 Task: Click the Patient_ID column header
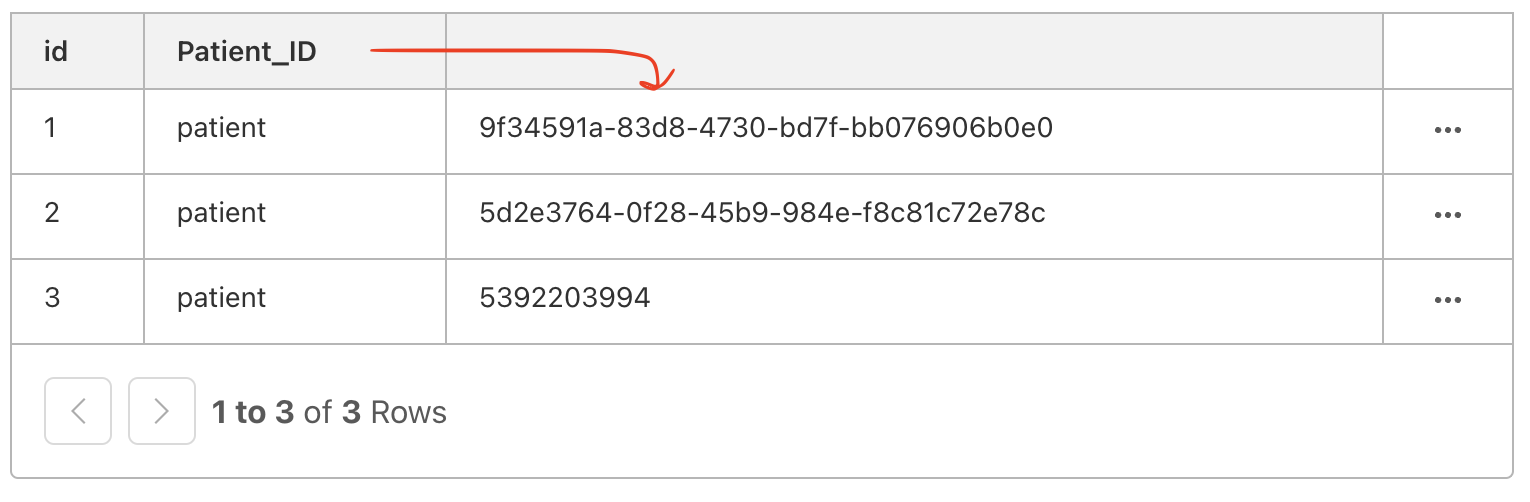pyautogui.click(x=295, y=52)
